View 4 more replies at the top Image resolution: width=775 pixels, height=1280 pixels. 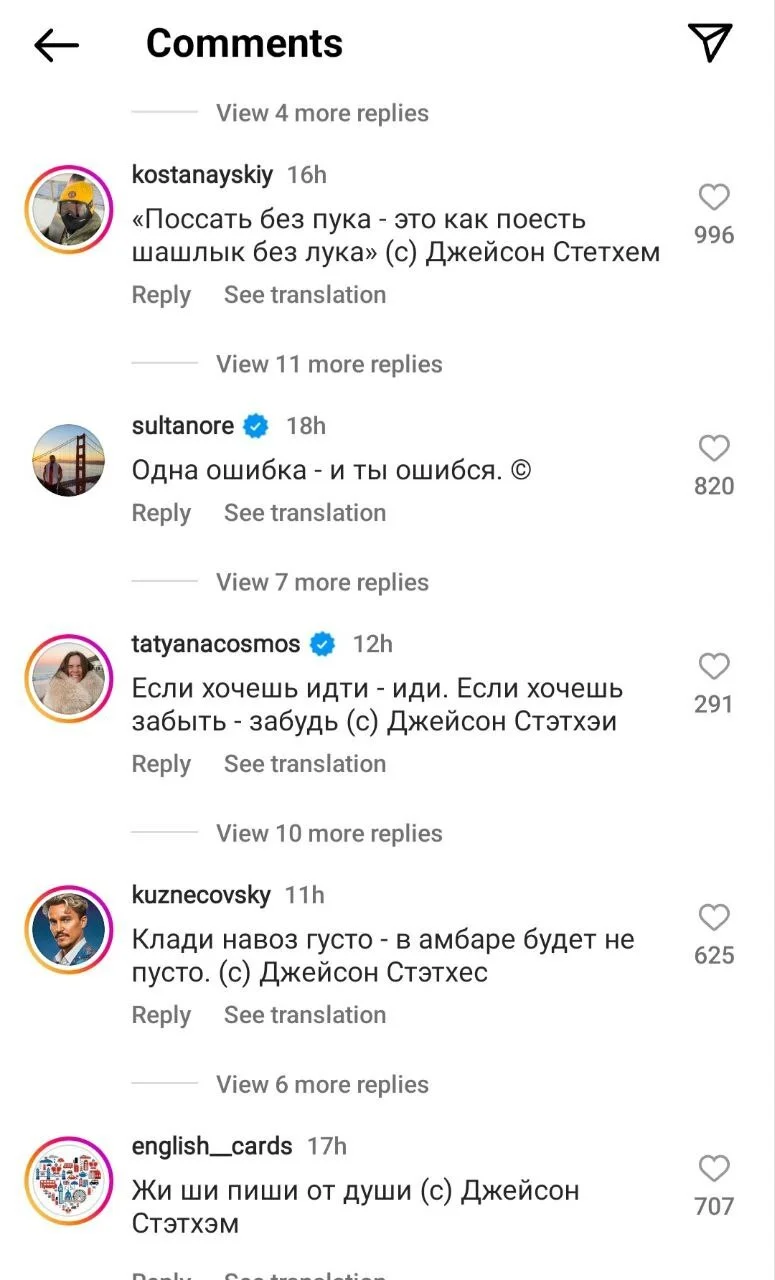click(x=321, y=113)
